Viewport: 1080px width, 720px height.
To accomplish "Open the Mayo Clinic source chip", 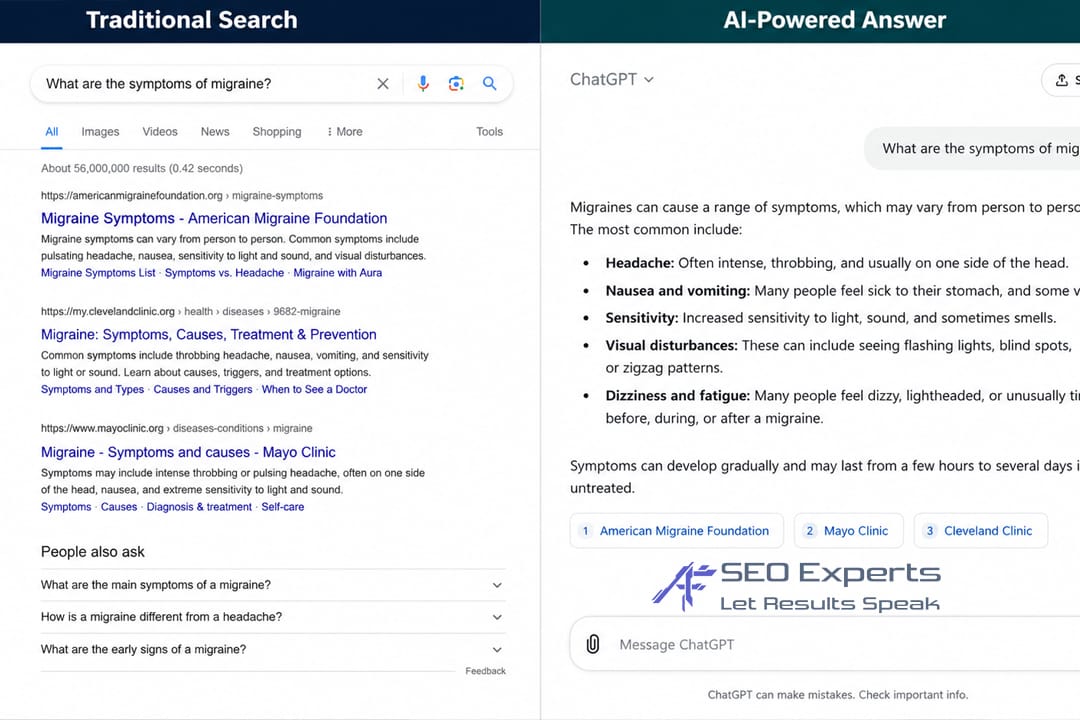I will [848, 531].
